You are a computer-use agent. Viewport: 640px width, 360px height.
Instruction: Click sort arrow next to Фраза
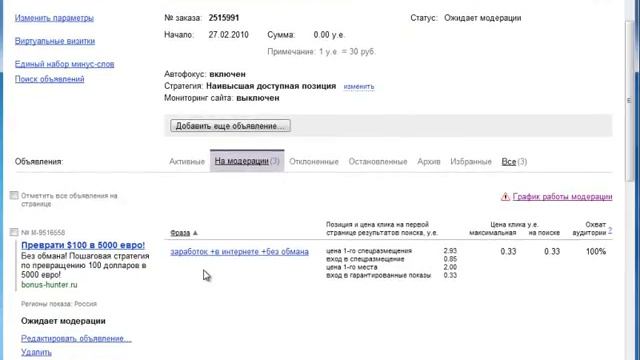tap(195, 233)
